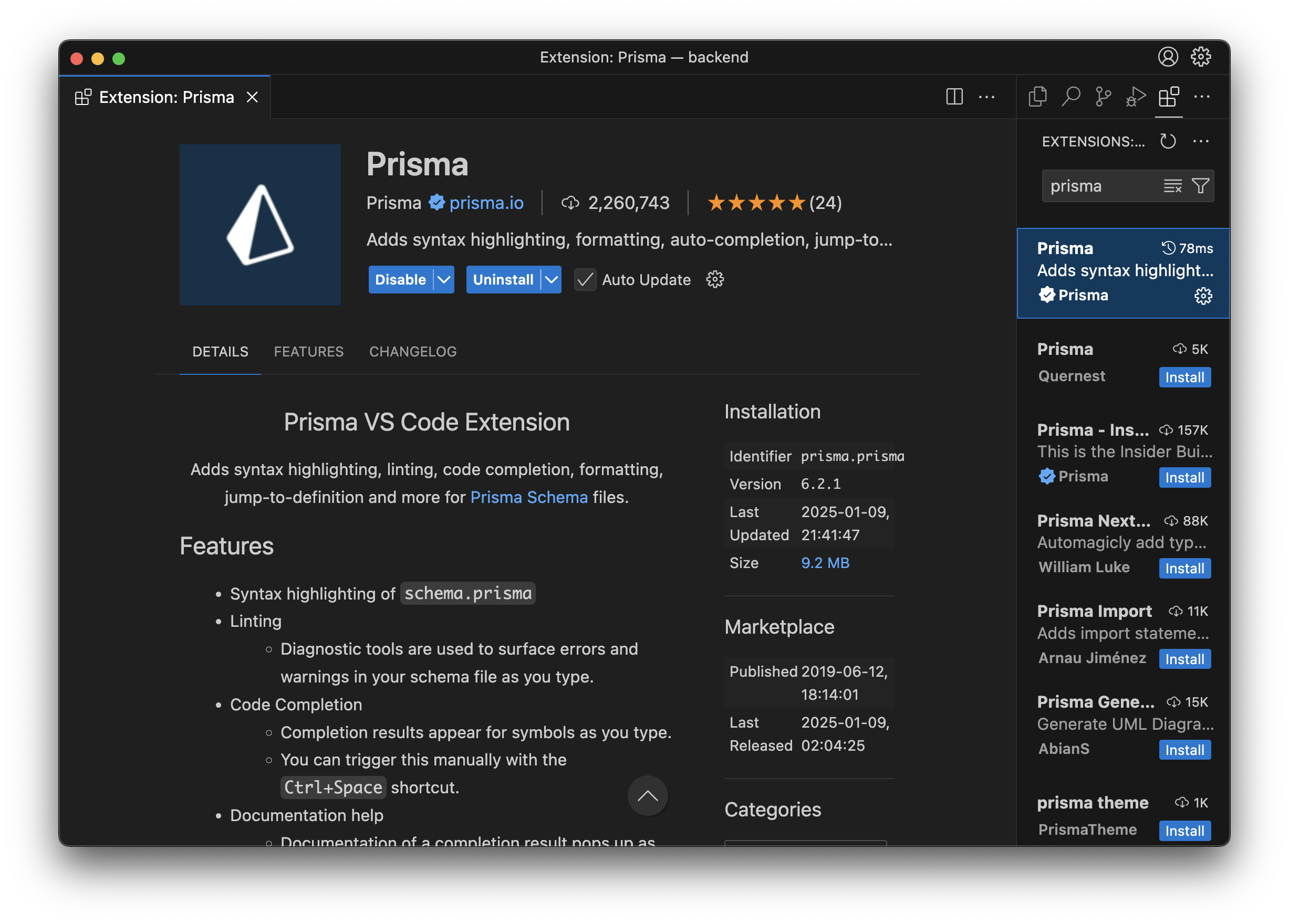
Task: Switch to the CHANGELOG tab
Action: coord(413,352)
